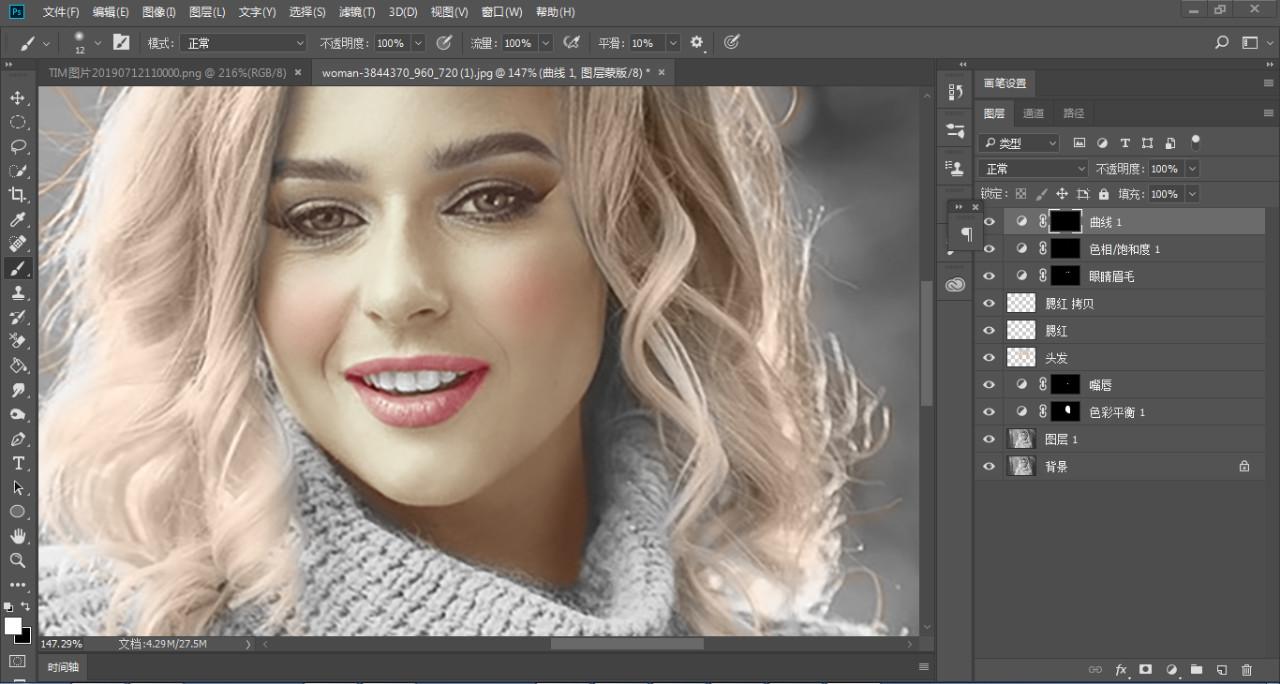Image resolution: width=1280 pixels, height=684 pixels.
Task: Select the 嘴唇 layer
Action: coord(1100,385)
